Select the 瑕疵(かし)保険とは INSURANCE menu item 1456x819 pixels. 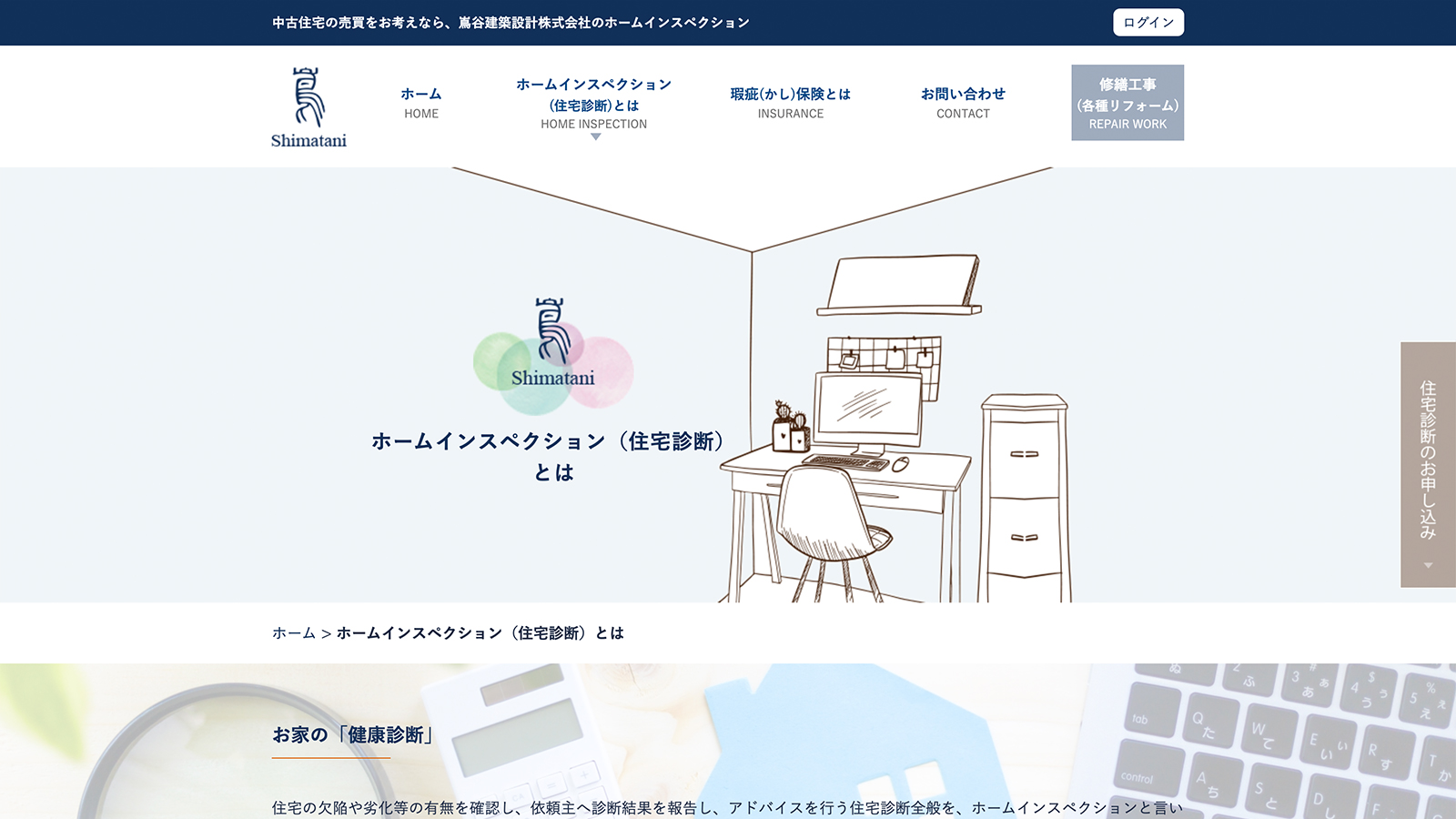[x=790, y=102]
